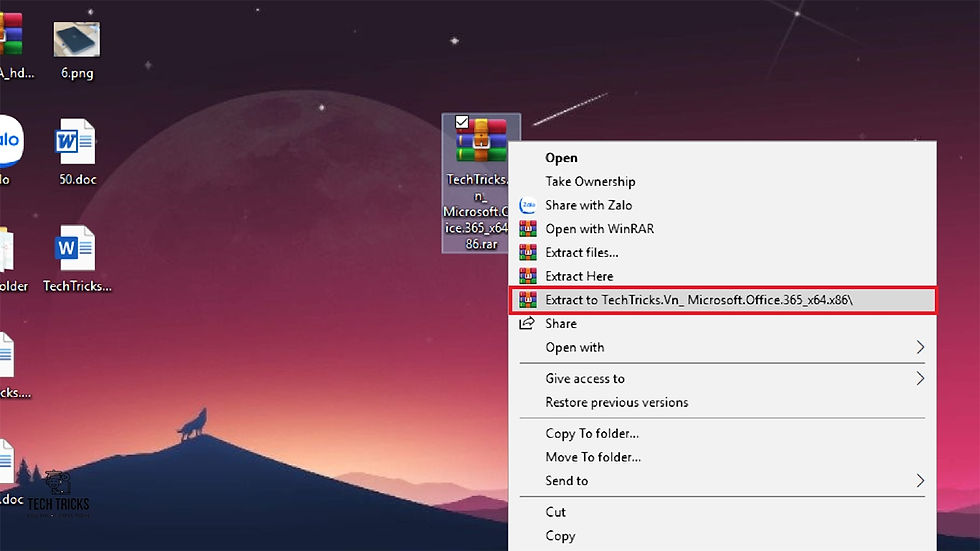Open the Open with submenu entry
Screen dimensions: 980x551
(722, 347)
